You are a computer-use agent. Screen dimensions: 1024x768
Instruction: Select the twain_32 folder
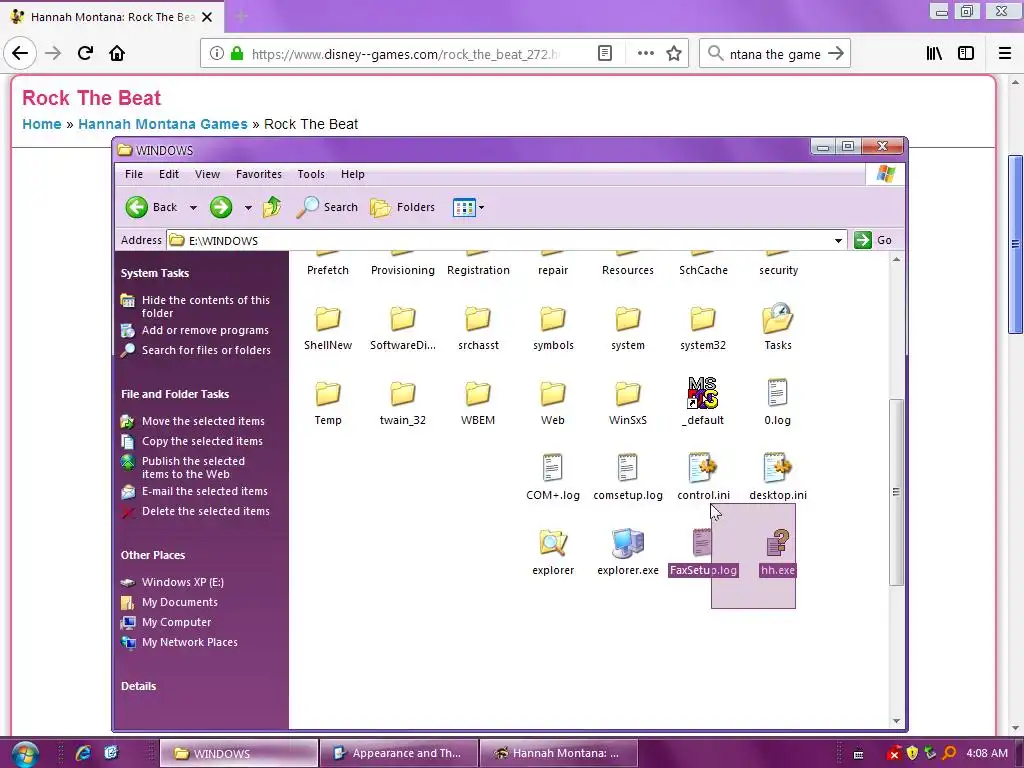point(402,404)
